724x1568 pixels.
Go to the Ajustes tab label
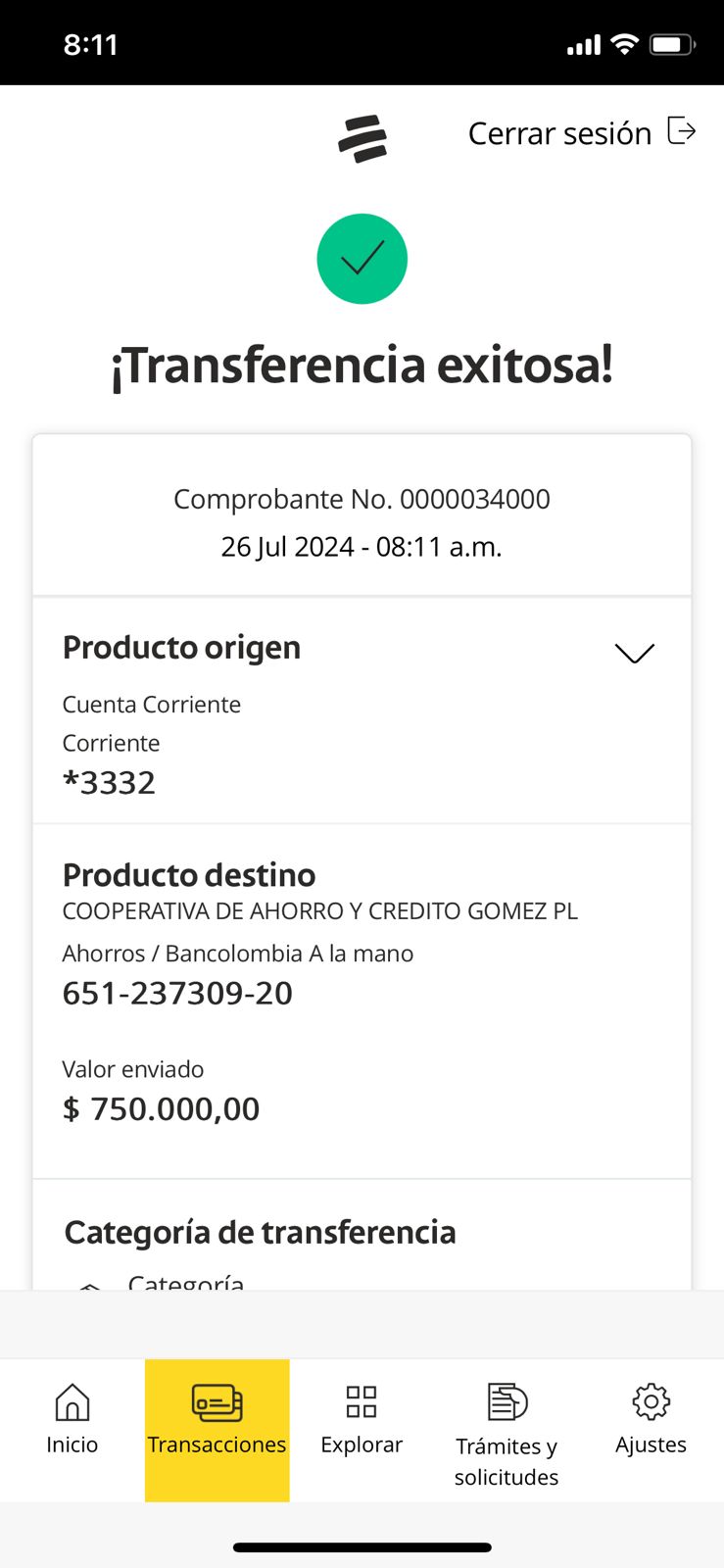651,1445
